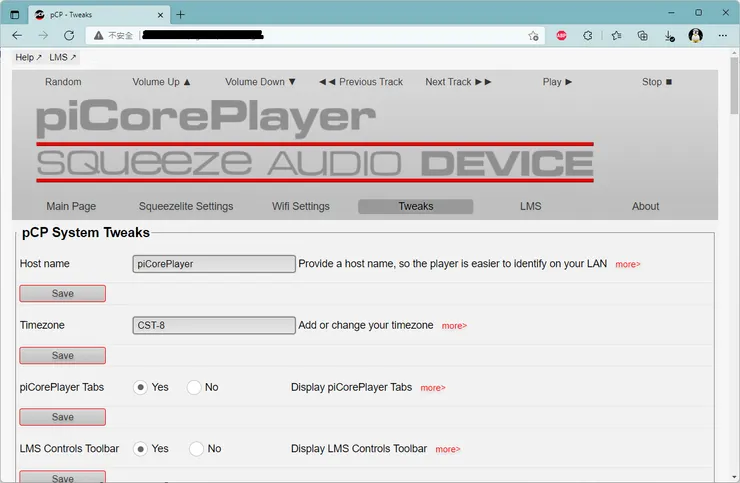The width and height of the screenshot is (740, 483).
Task: Open the user profile avatar
Action: (695, 35)
